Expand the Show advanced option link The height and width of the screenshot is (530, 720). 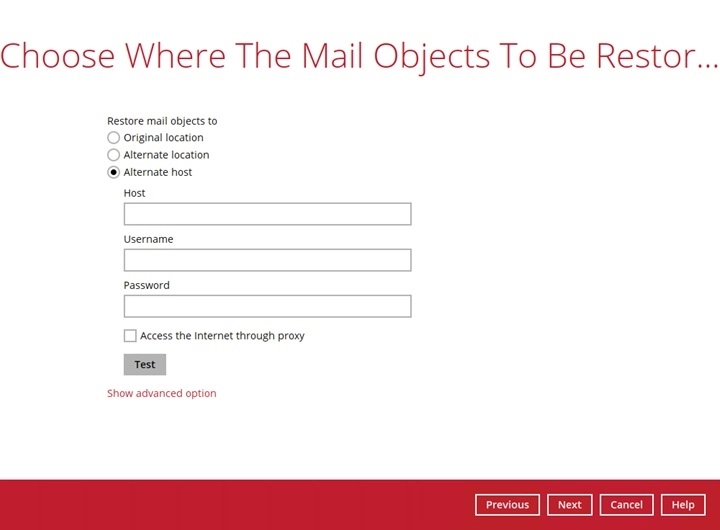click(161, 393)
